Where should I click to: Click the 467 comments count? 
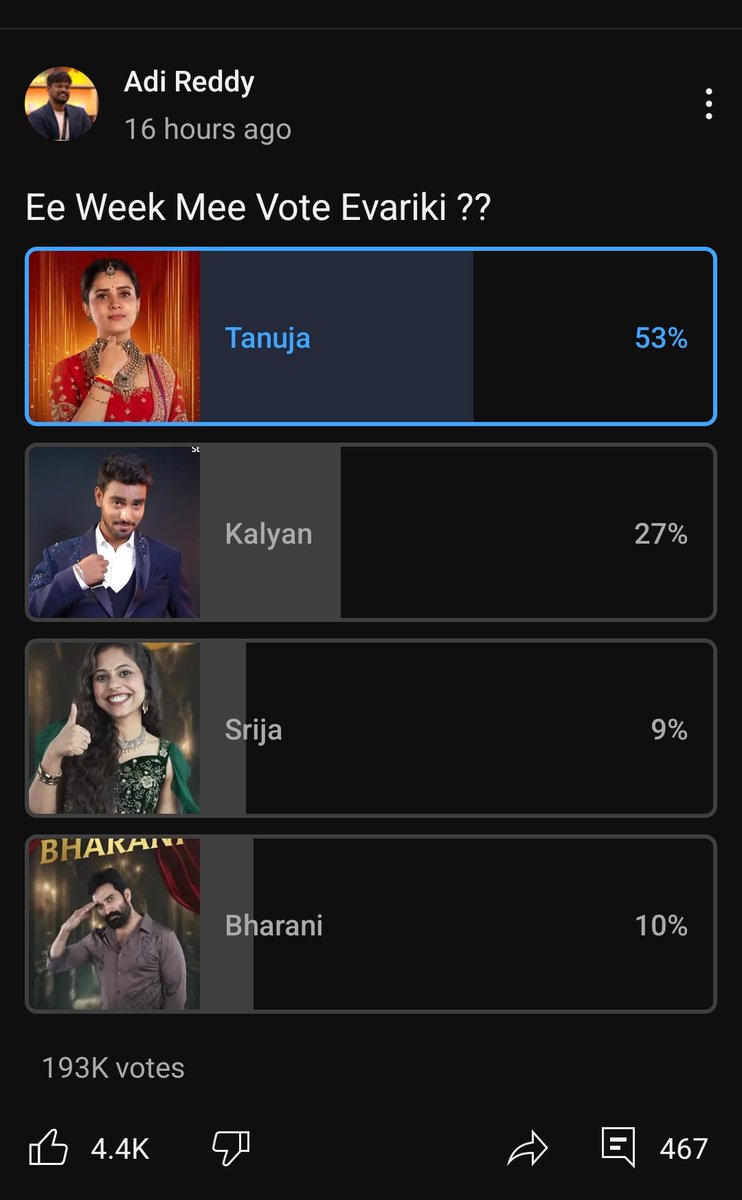click(684, 1149)
